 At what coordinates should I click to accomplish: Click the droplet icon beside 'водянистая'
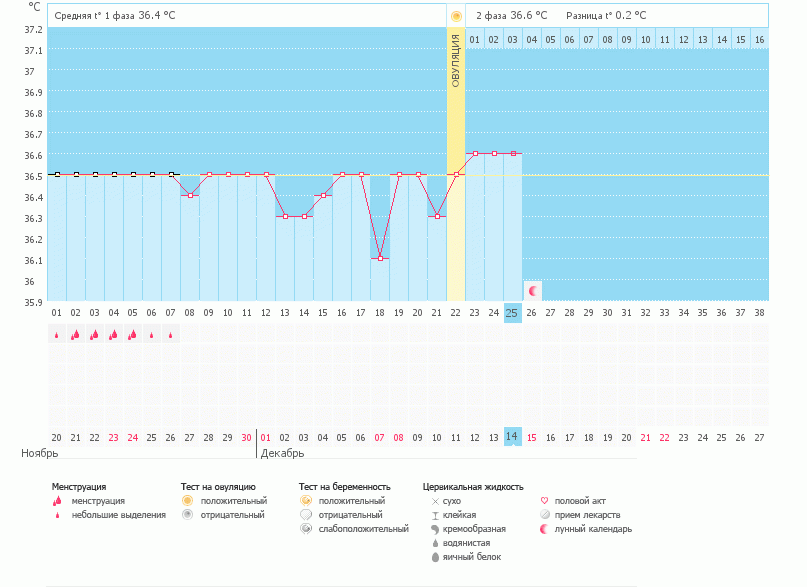pos(435,543)
